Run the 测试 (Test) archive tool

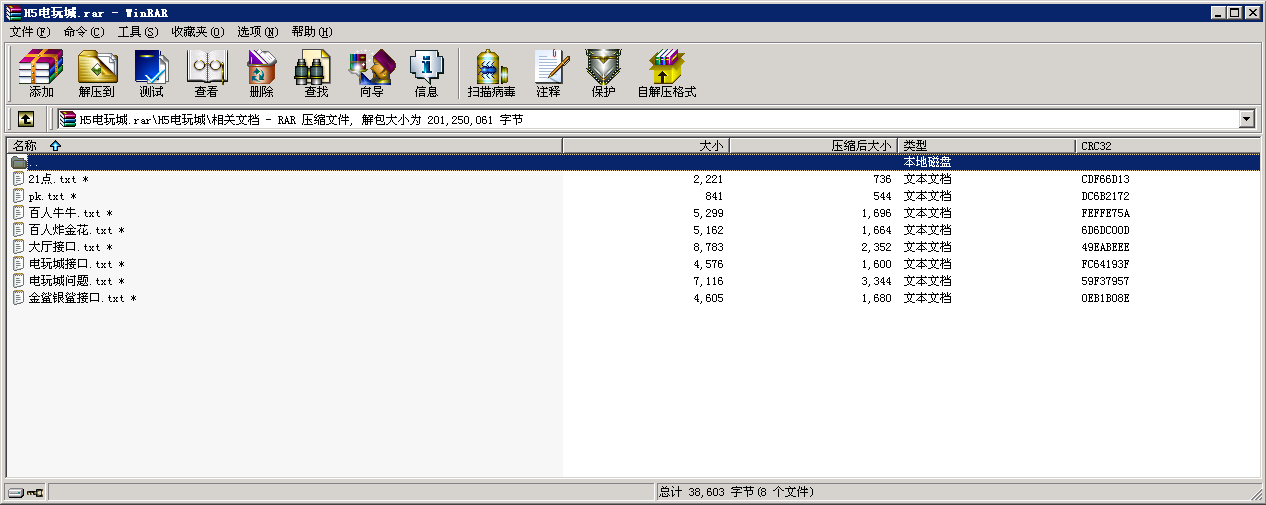pyautogui.click(x=151, y=74)
